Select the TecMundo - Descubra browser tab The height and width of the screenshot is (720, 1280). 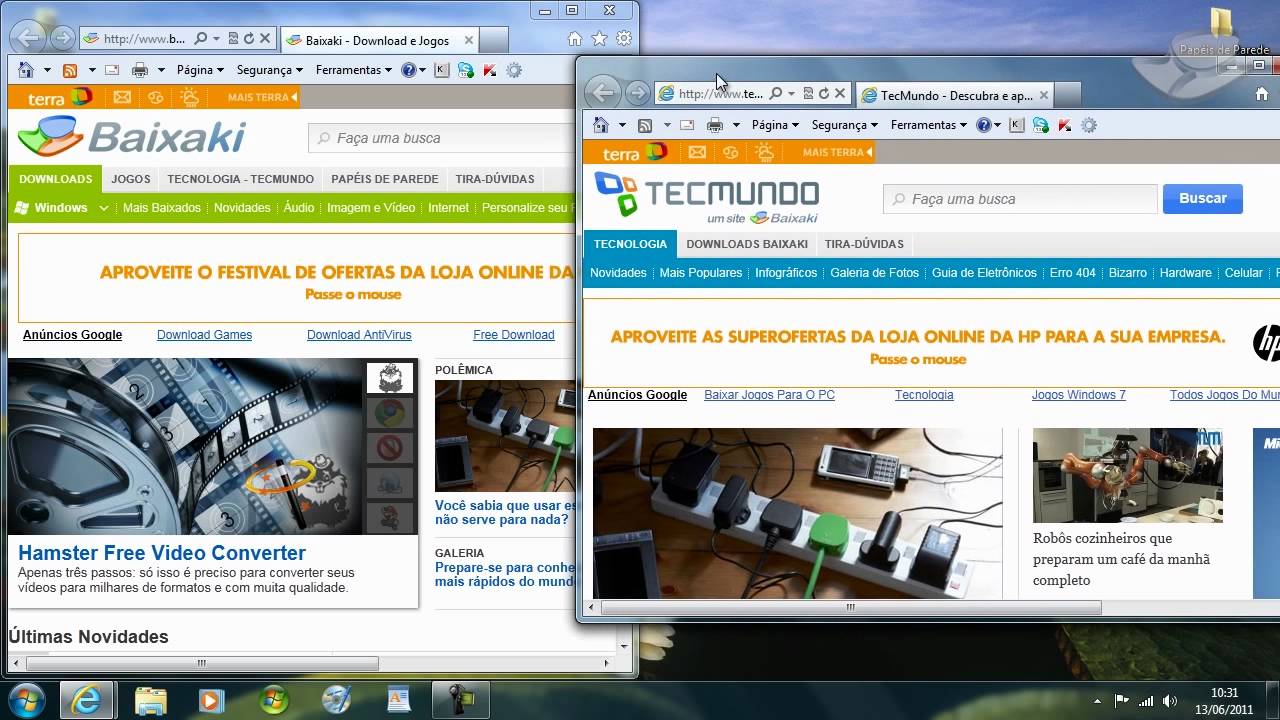(x=955, y=95)
